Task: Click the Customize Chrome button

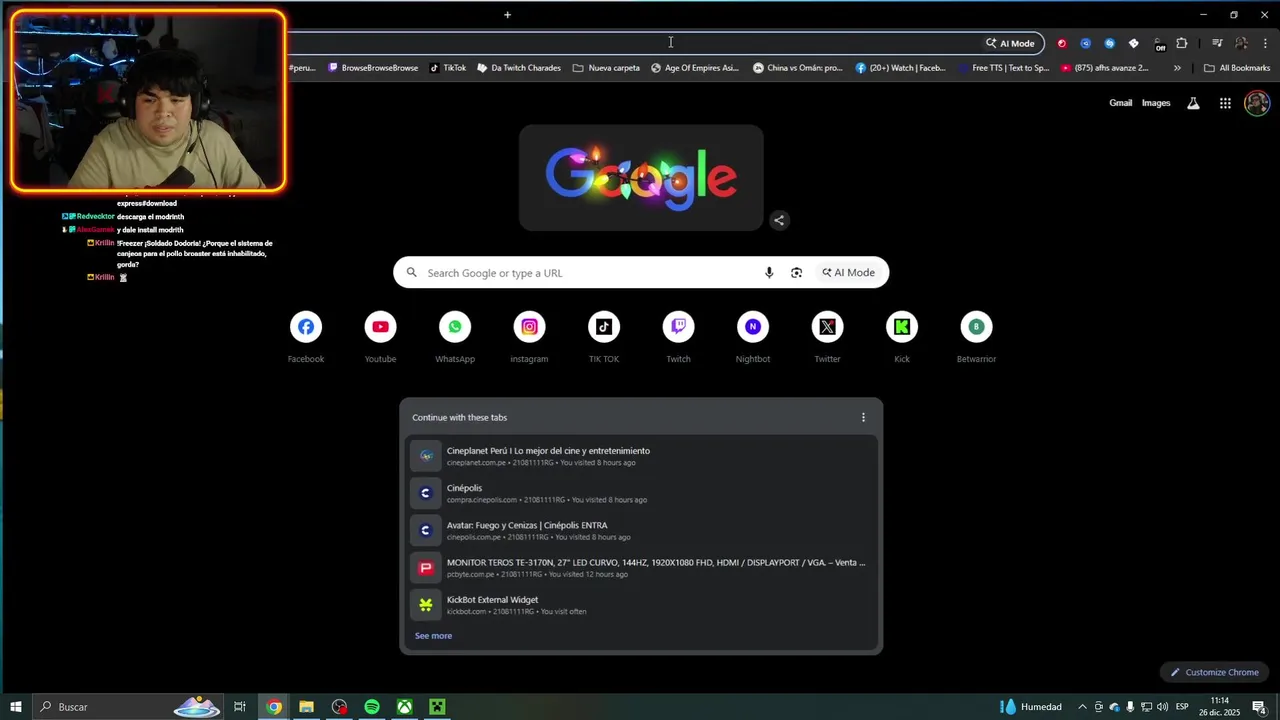Action: 1214,672
